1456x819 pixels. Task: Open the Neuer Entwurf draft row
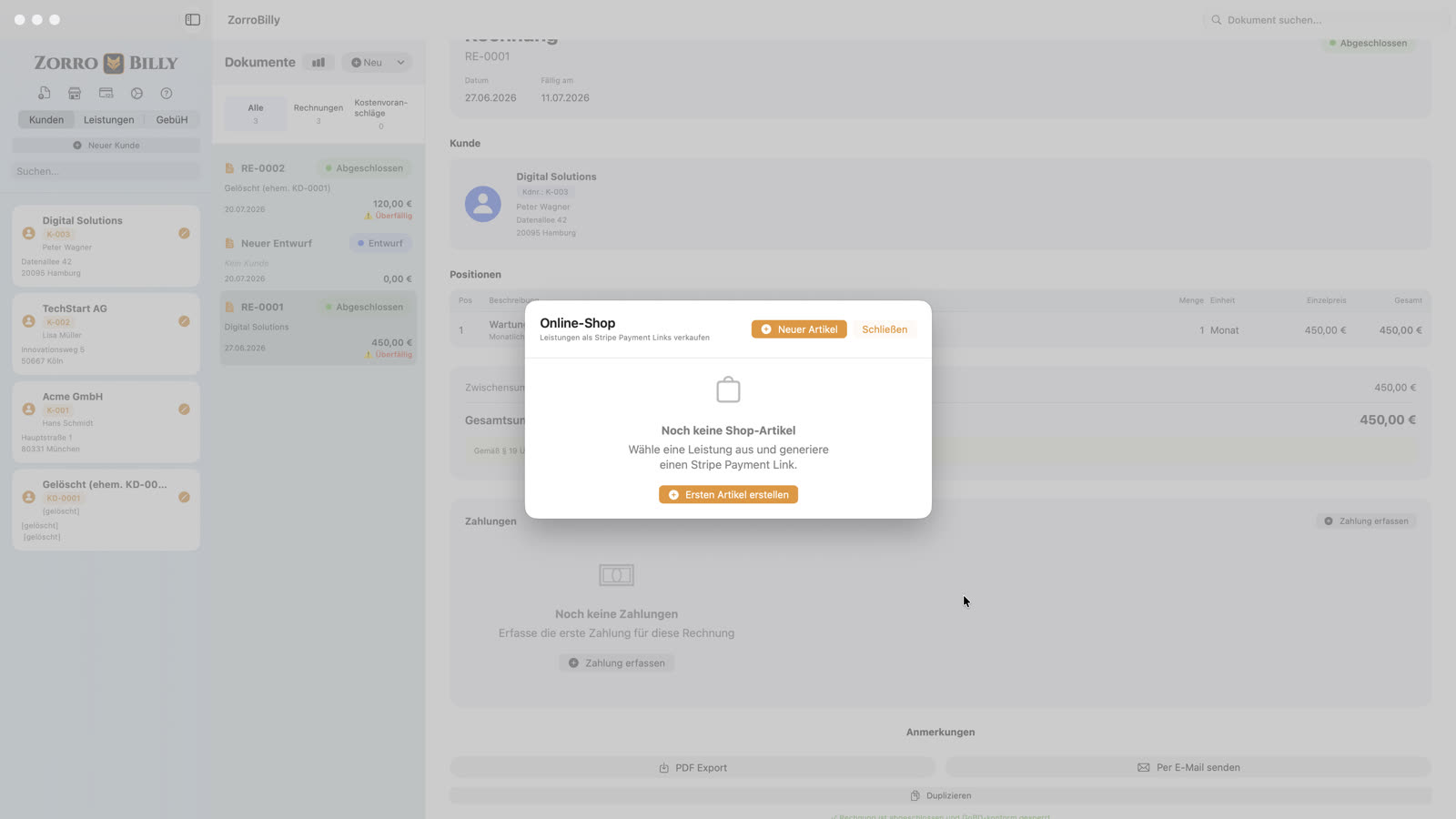pos(318,260)
